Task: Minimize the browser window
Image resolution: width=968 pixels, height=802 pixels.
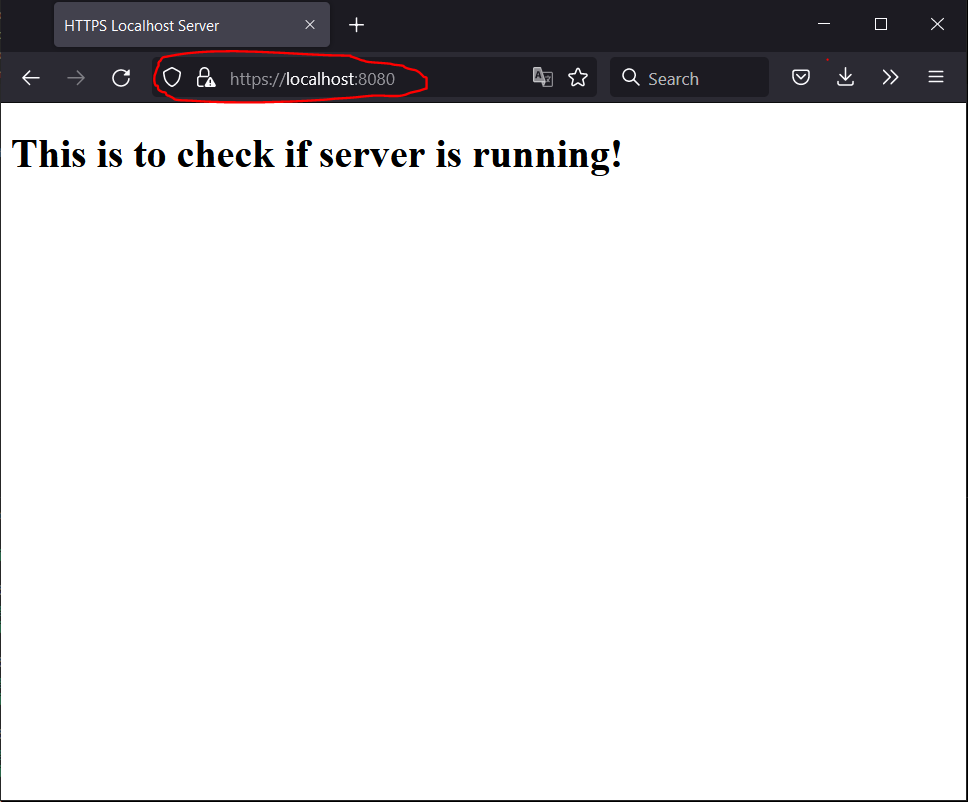Action: tap(824, 24)
